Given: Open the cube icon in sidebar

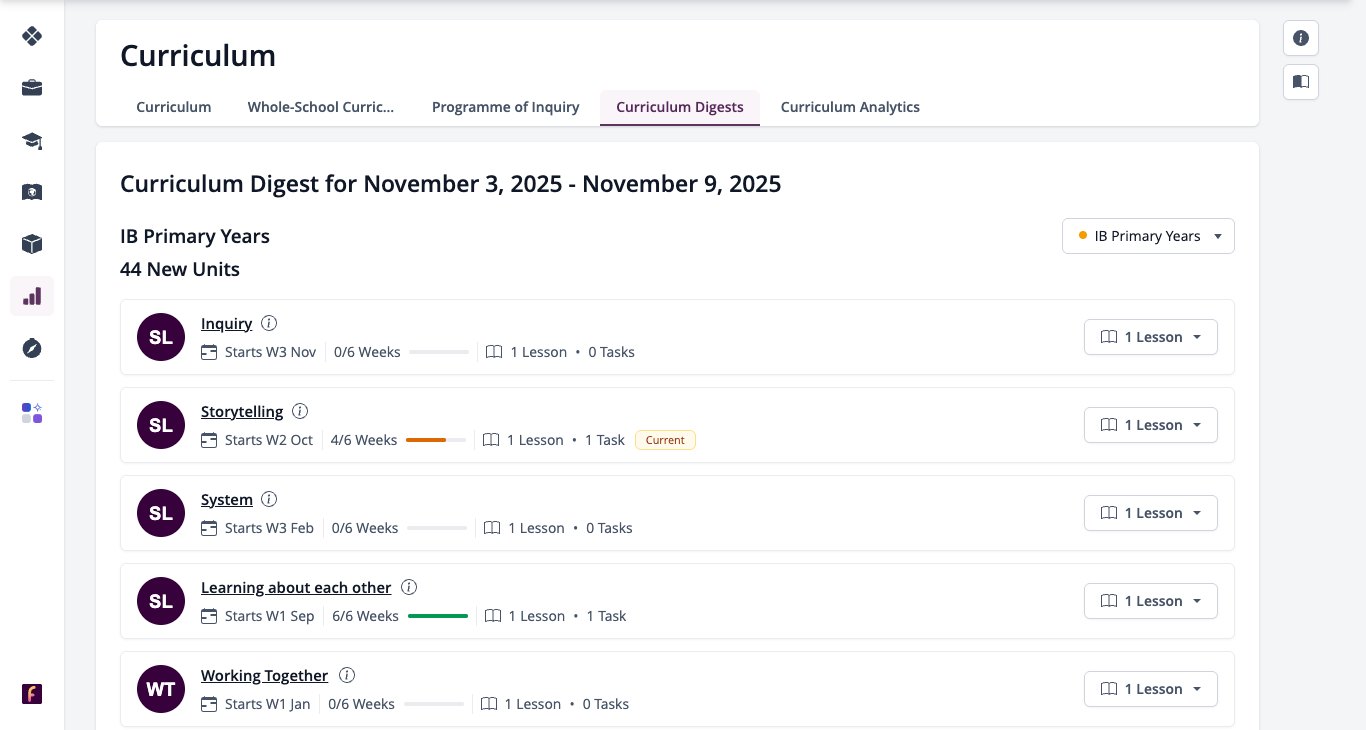Looking at the screenshot, I should [x=32, y=244].
